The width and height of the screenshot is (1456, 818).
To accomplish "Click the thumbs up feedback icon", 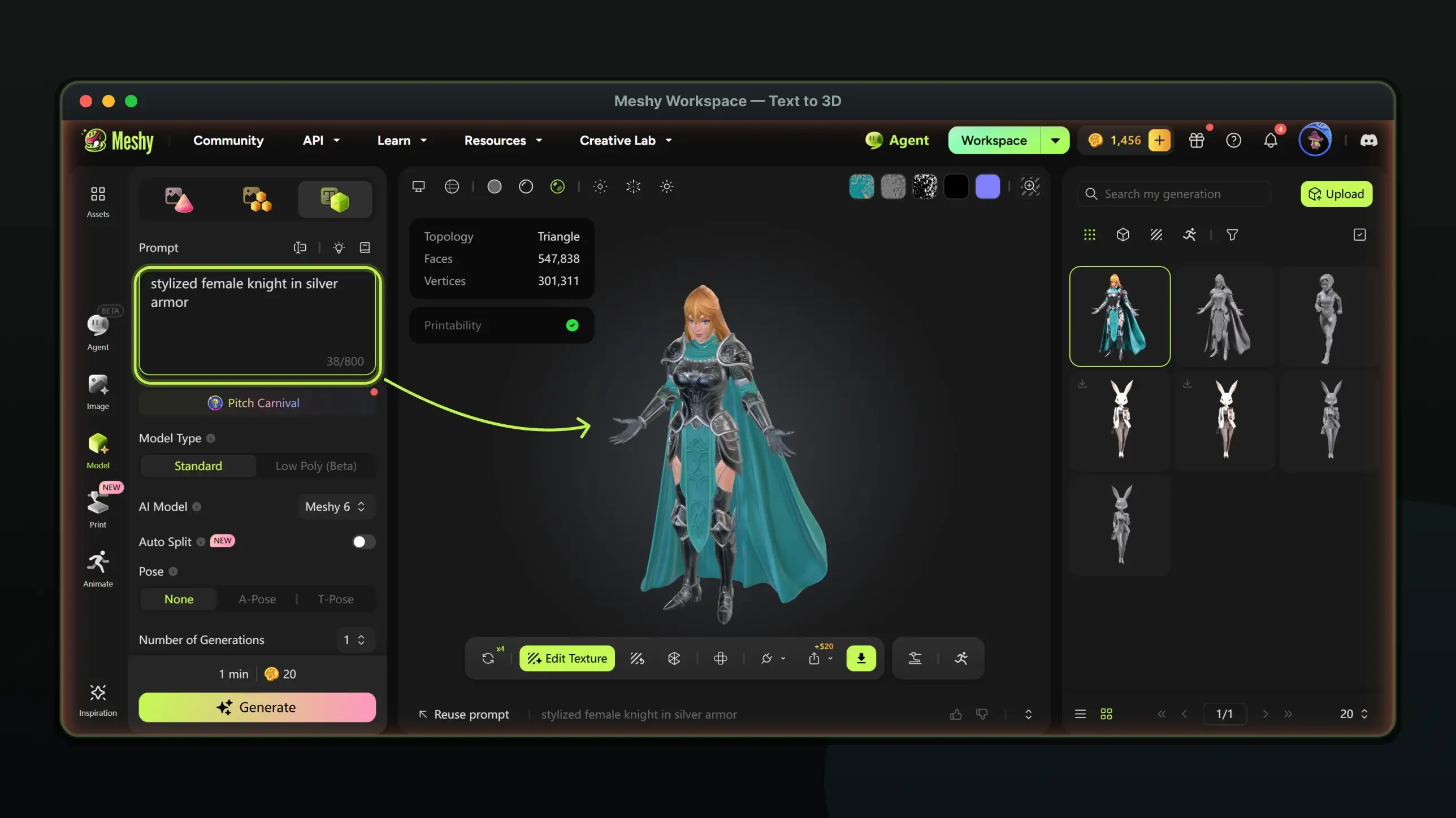I will (956, 715).
